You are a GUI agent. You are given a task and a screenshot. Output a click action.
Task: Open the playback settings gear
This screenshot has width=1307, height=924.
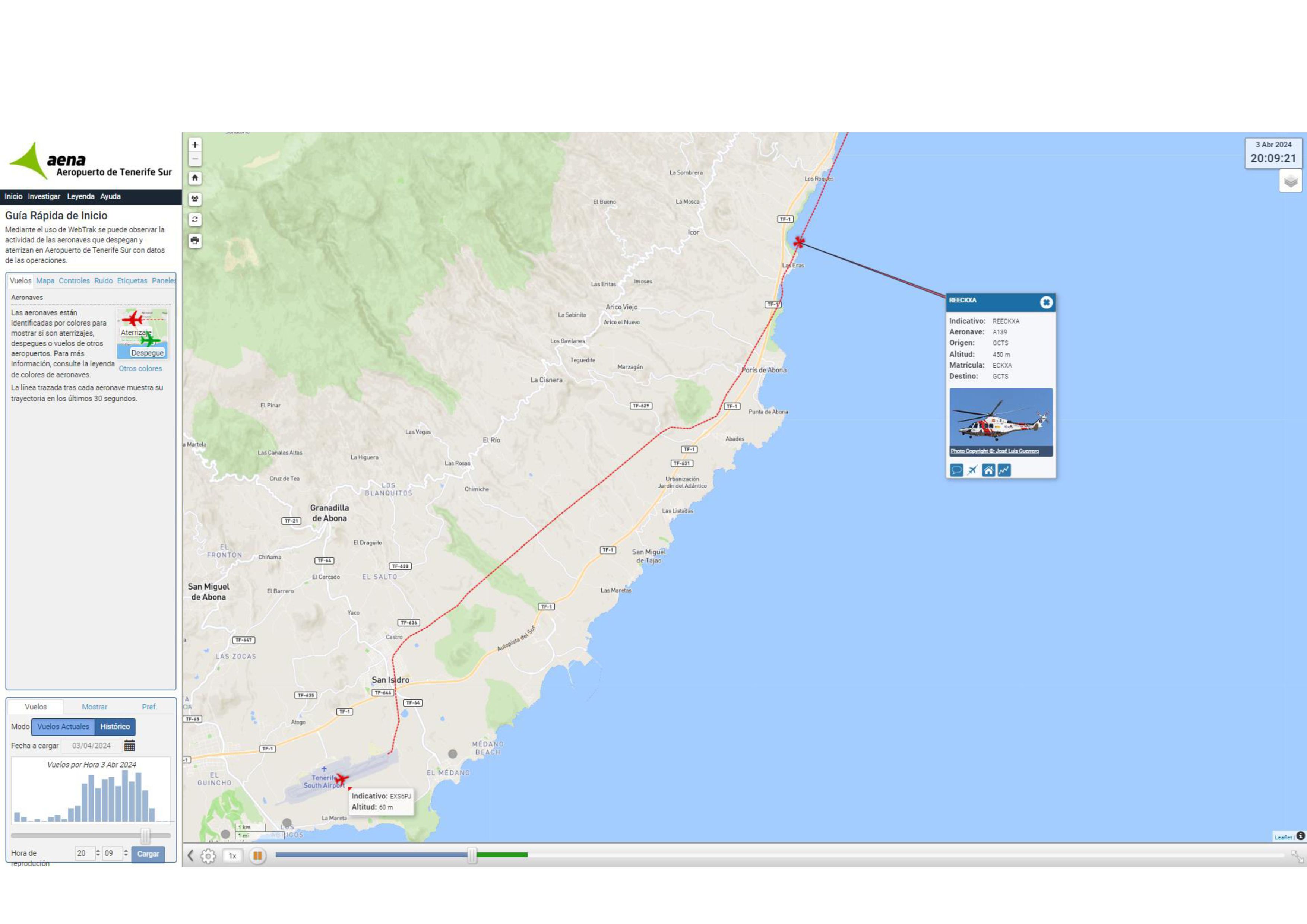click(208, 856)
